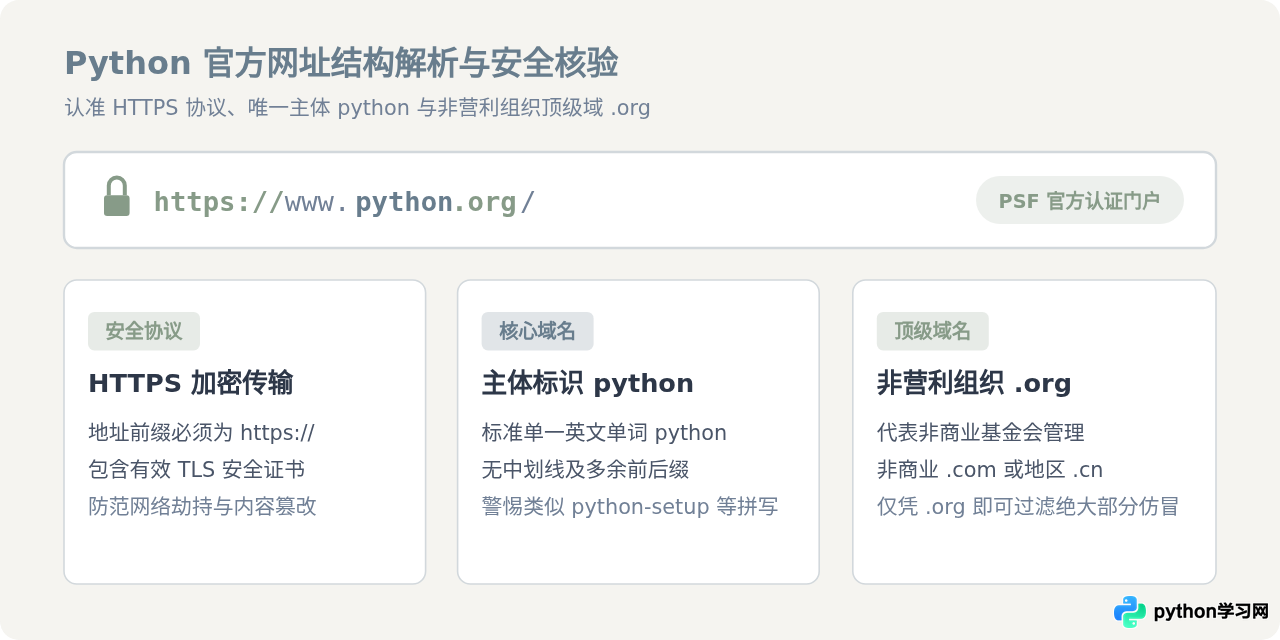Click the green padlock icon
The height and width of the screenshot is (640, 1280).
point(117,196)
